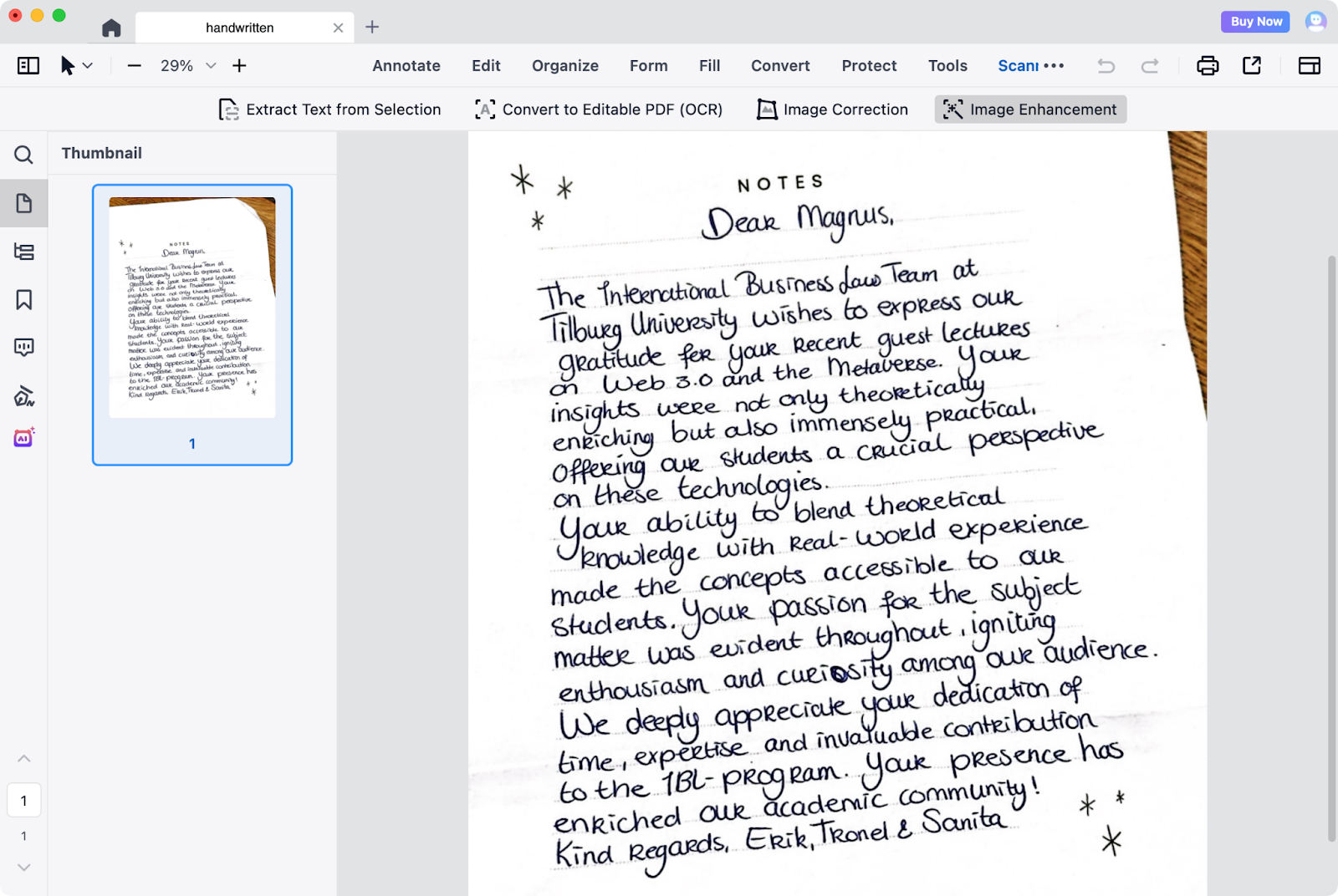The height and width of the screenshot is (896, 1338).
Task: Expand the cursor tool dropdown arrow
Action: tap(88, 66)
